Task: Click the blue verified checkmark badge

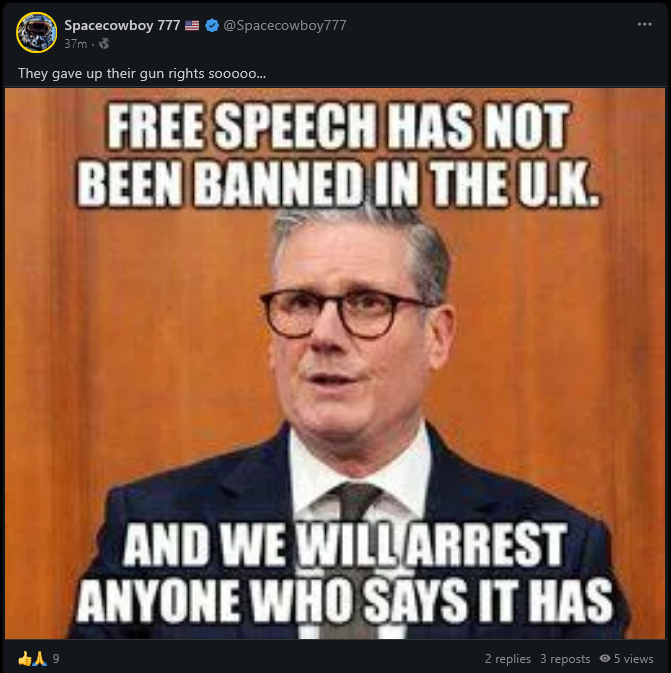Action: 212,25
